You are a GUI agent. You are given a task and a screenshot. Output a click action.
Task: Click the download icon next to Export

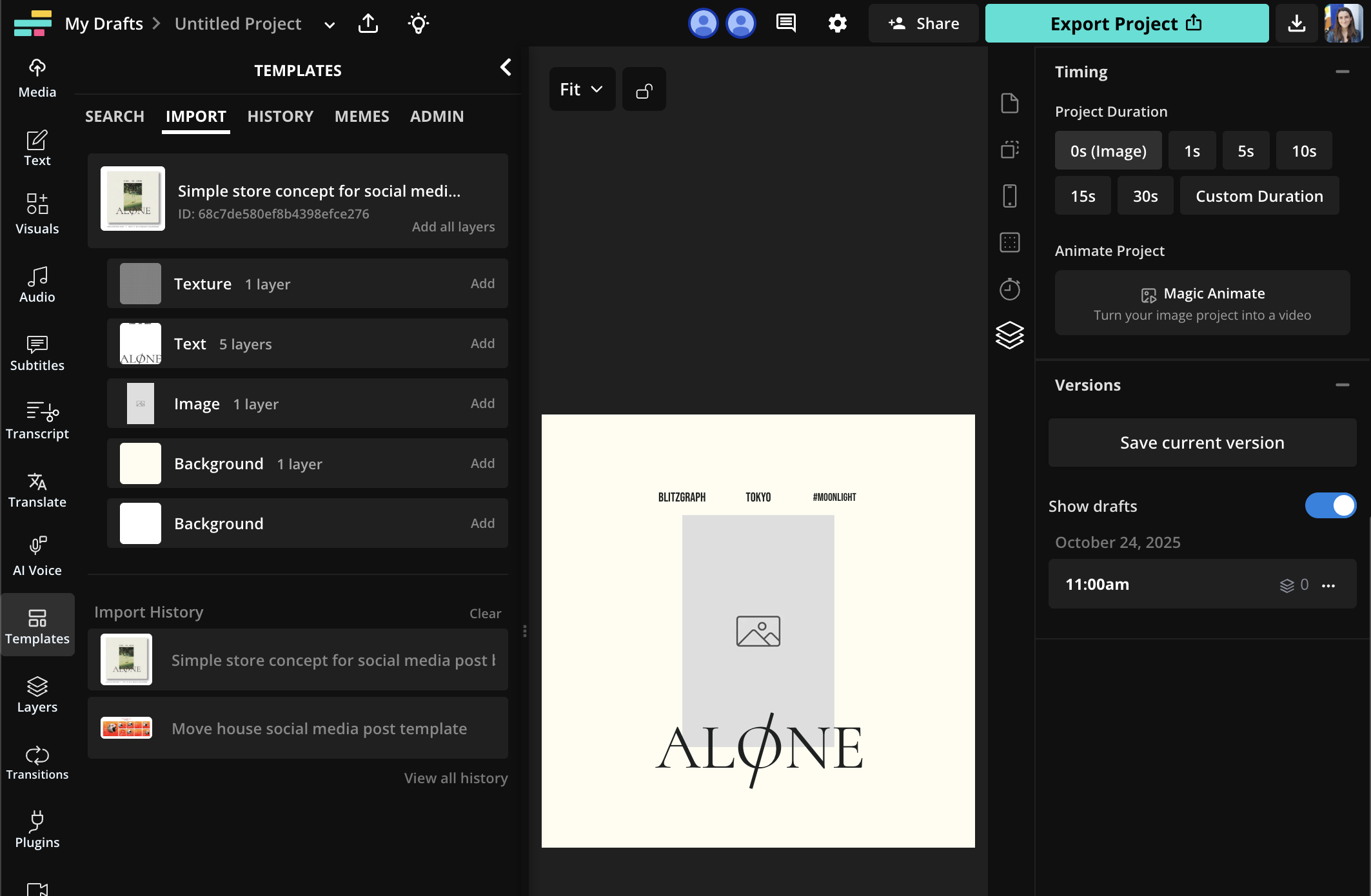[1296, 24]
